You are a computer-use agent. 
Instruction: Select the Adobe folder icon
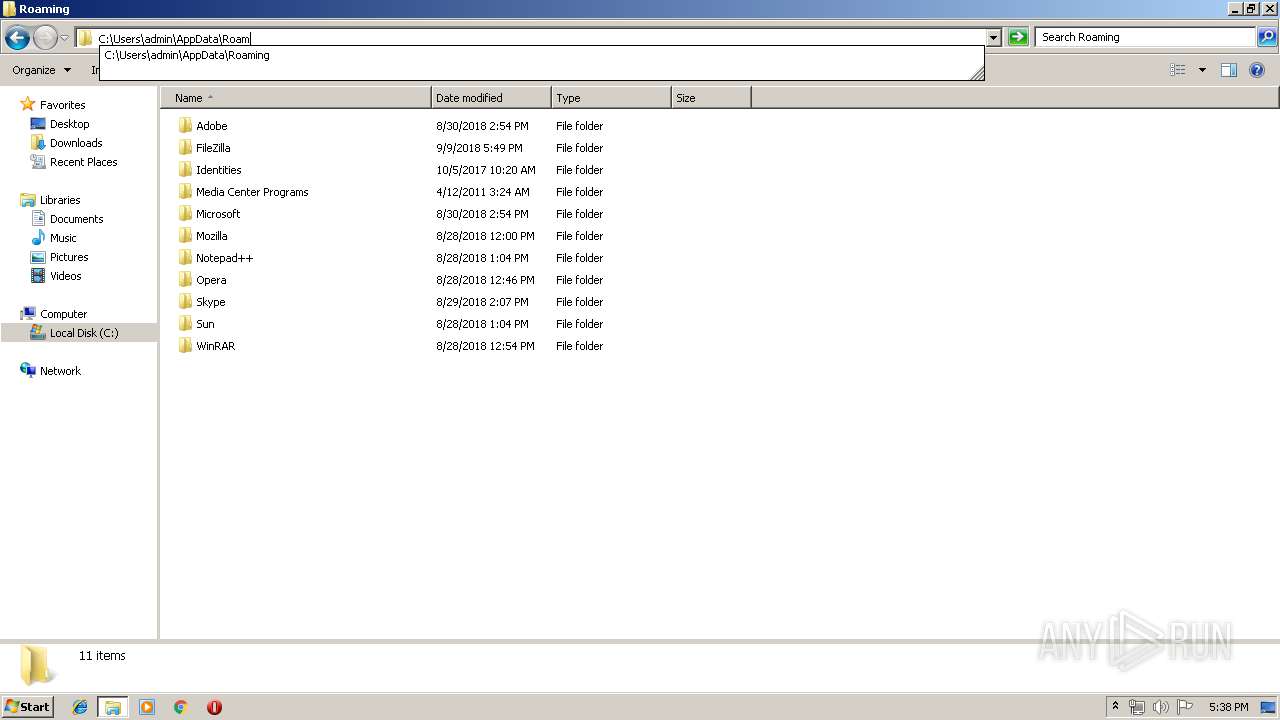click(x=185, y=126)
